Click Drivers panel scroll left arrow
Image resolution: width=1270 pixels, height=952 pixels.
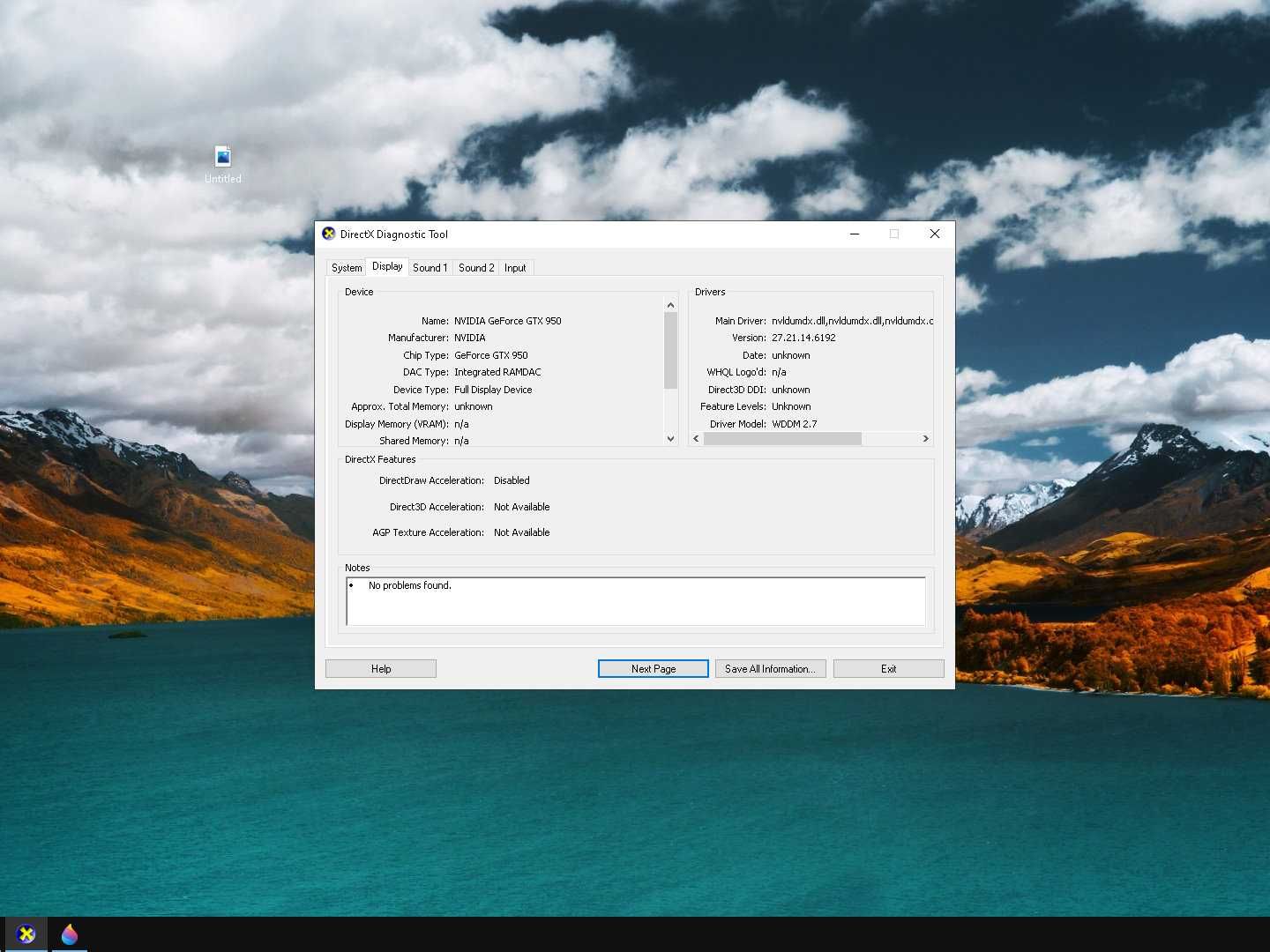[x=697, y=438]
